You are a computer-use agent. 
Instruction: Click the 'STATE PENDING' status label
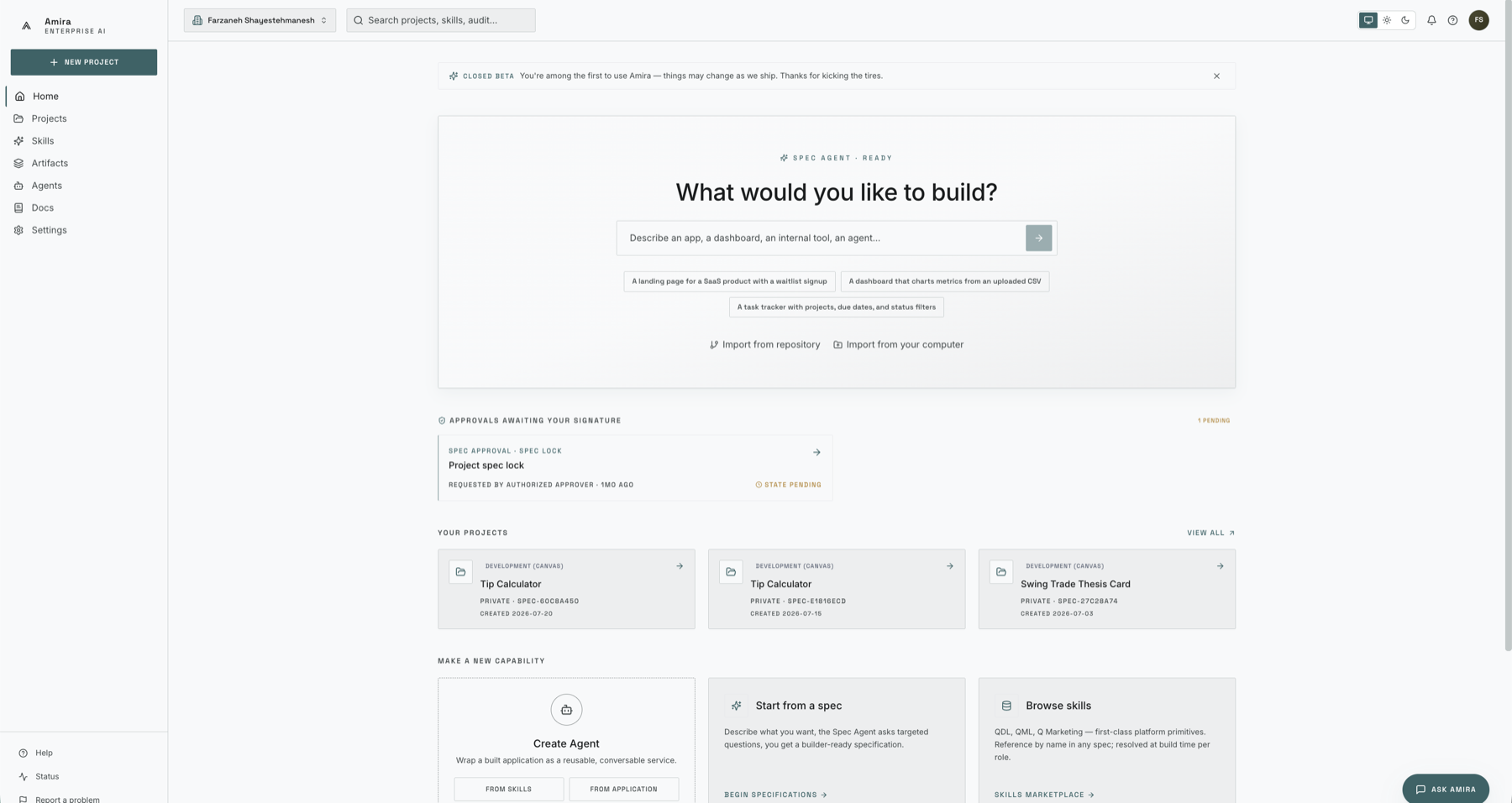788,485
